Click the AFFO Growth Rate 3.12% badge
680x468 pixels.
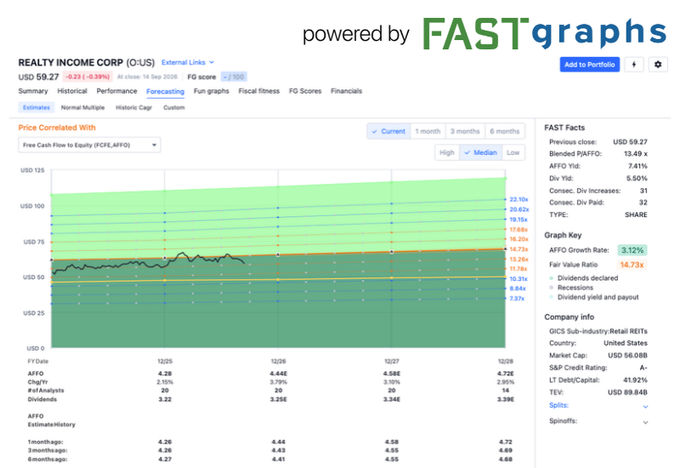632,250
